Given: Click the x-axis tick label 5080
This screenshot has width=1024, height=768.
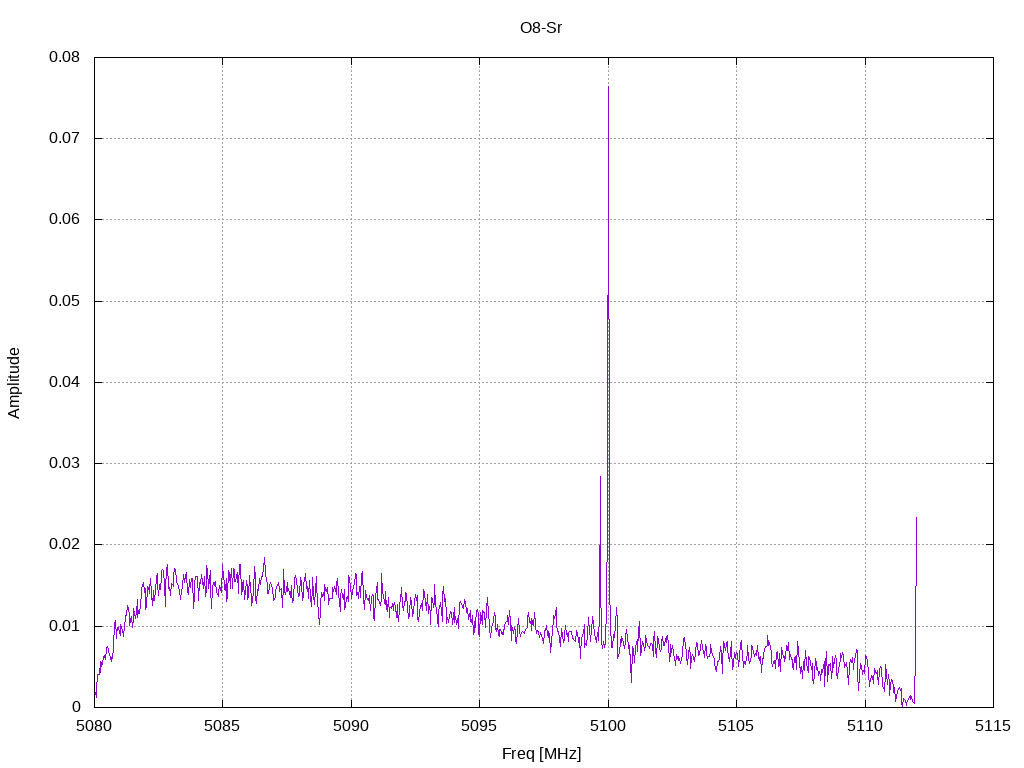Looking at the screenshot, I should 94,726.
